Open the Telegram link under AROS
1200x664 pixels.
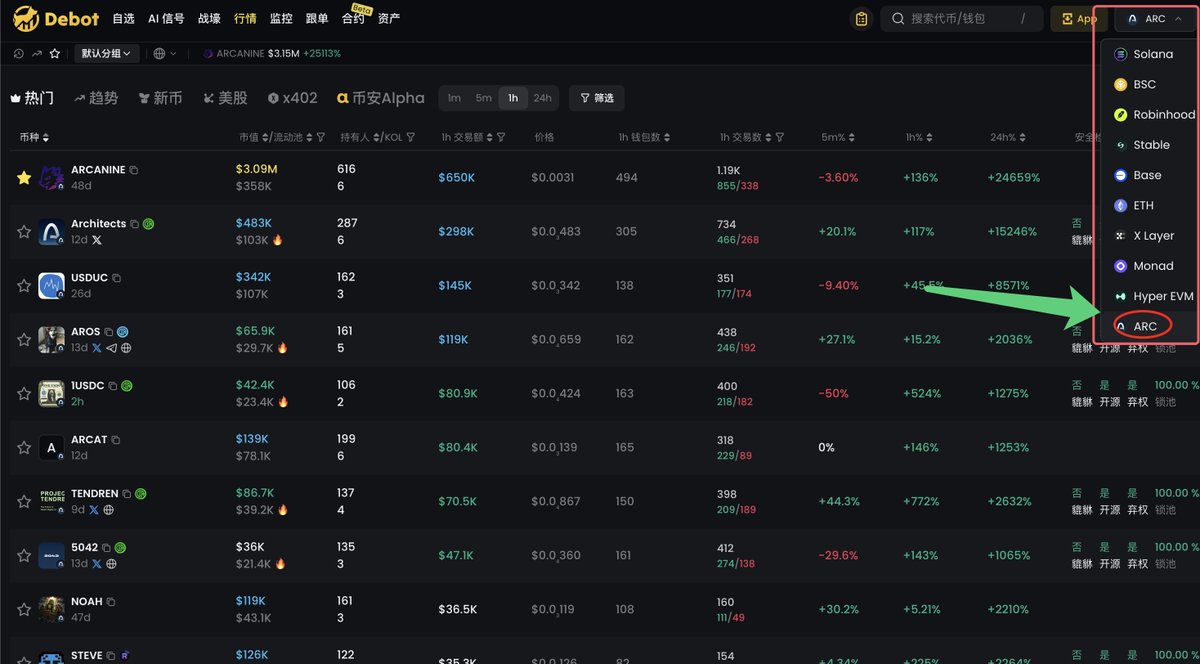[x=111, y=348]
